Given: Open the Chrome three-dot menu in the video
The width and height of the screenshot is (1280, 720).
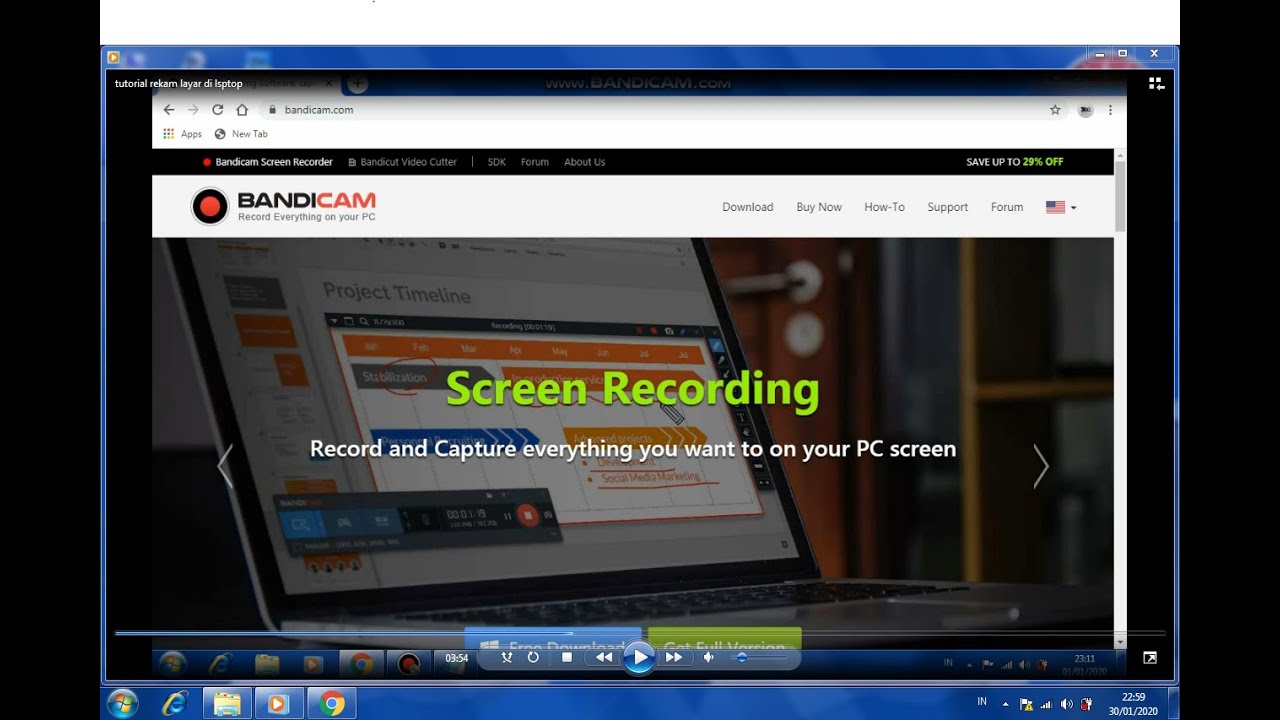Looking at the screenshot, I should click(x=1110, y=110).
